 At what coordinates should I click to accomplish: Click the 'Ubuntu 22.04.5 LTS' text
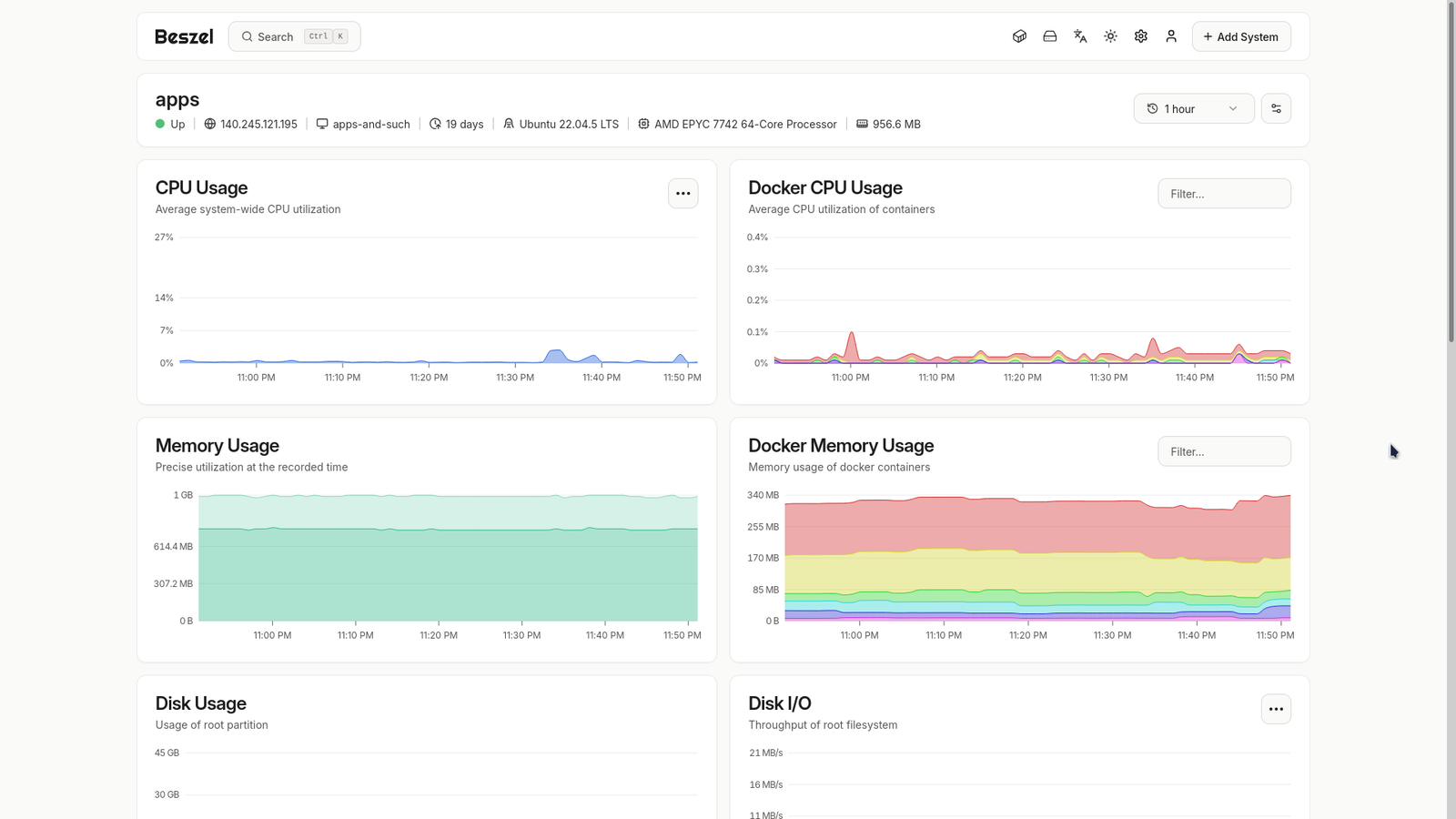[x=569, y=124]
